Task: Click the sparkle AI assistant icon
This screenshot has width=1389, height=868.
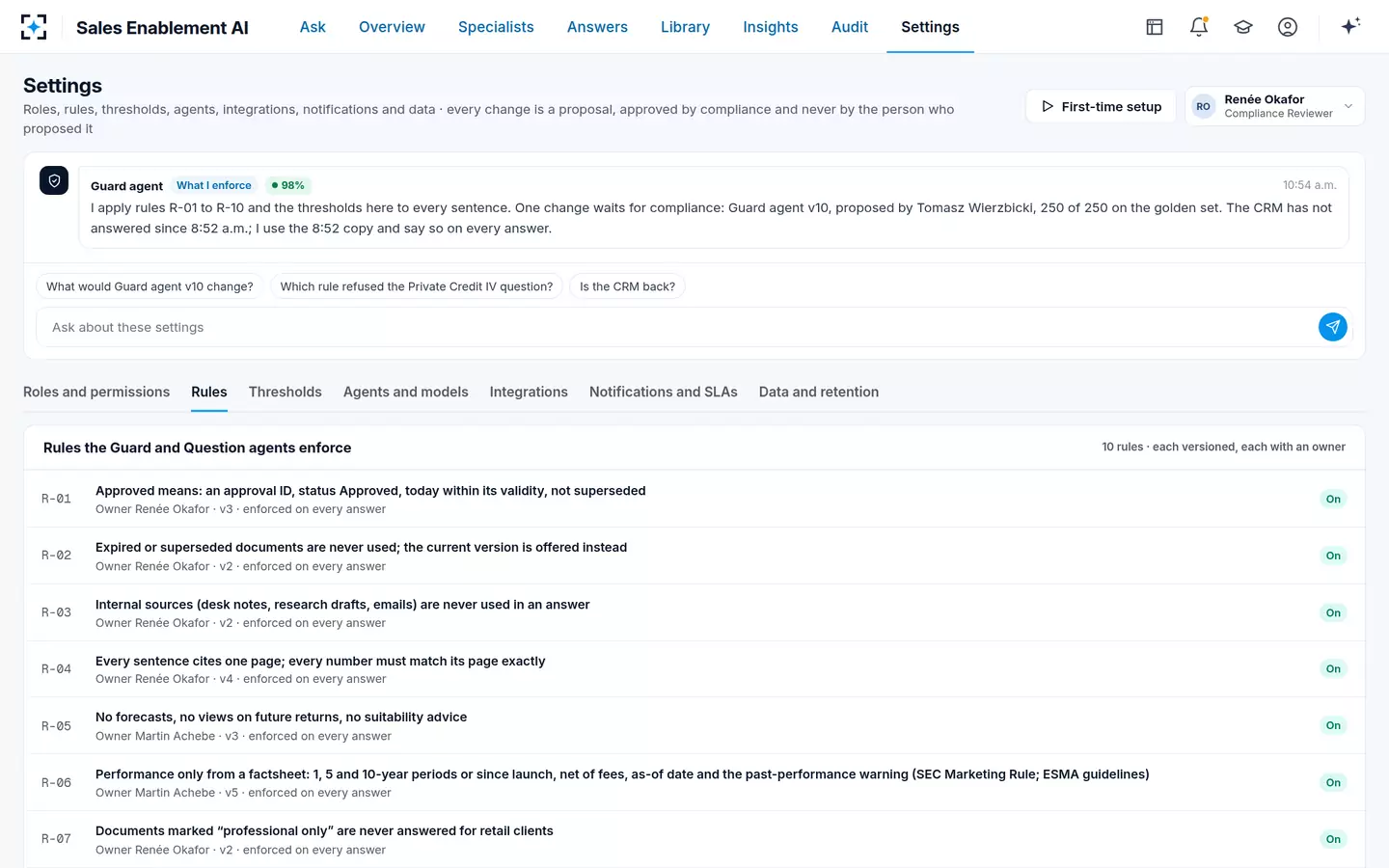Action: pos(1350,26)
